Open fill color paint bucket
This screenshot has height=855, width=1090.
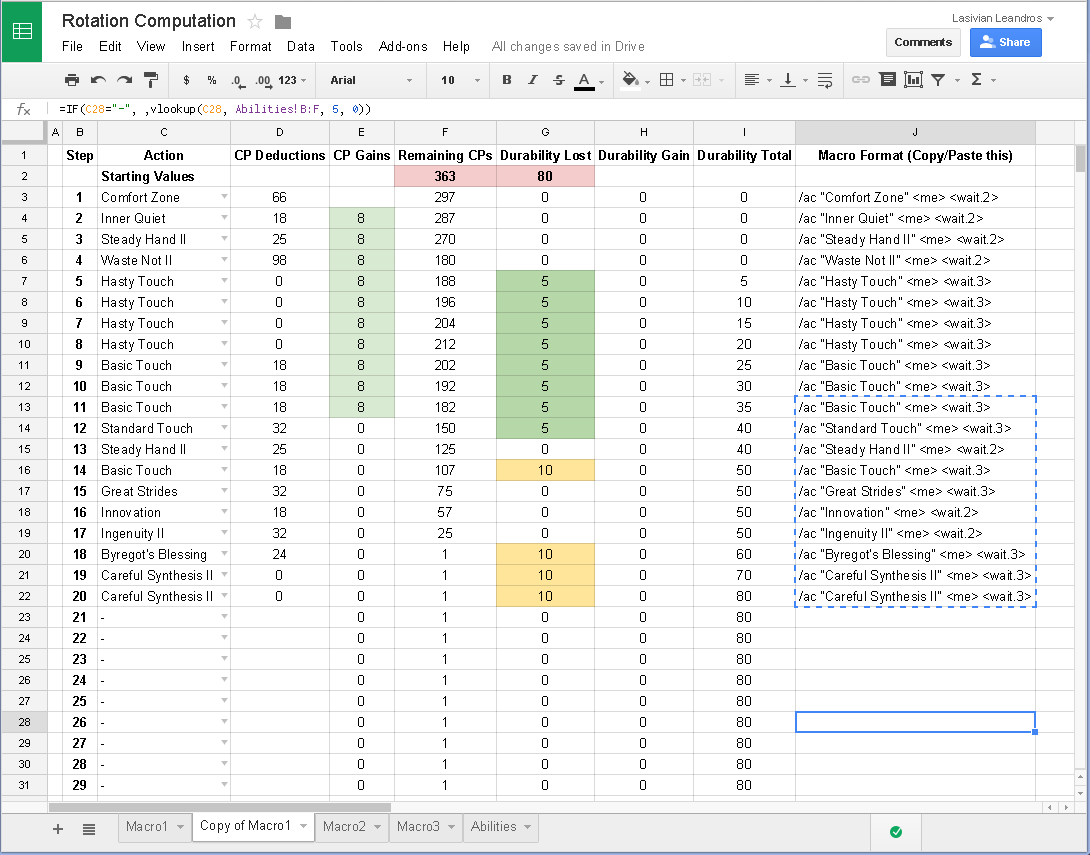[x=631, y=80]
